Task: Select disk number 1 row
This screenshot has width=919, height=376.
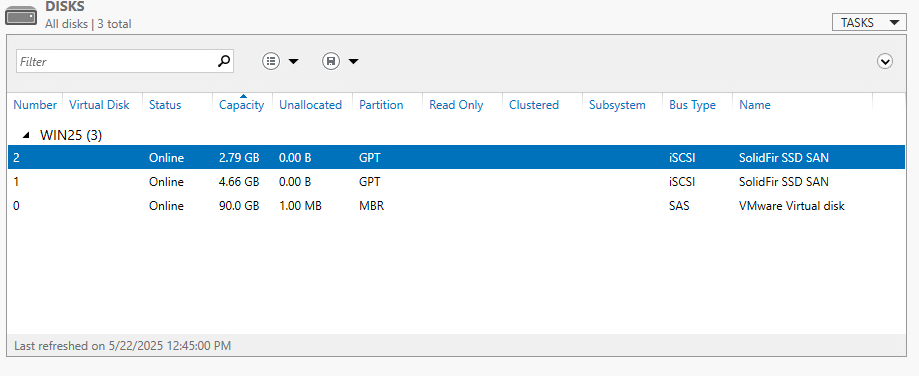Action: click(457, 182)
